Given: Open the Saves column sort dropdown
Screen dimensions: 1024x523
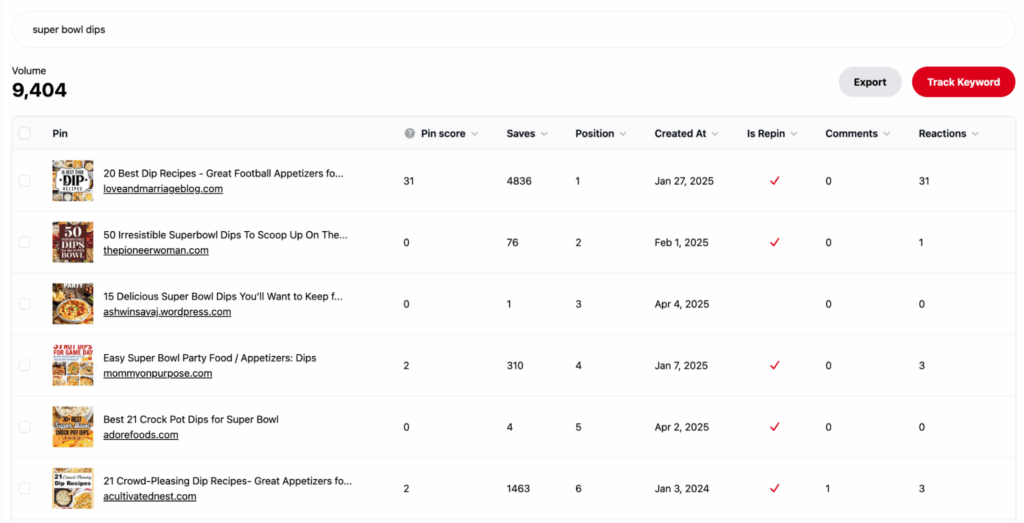Looking at the screenshot, I should coord(544,134).
